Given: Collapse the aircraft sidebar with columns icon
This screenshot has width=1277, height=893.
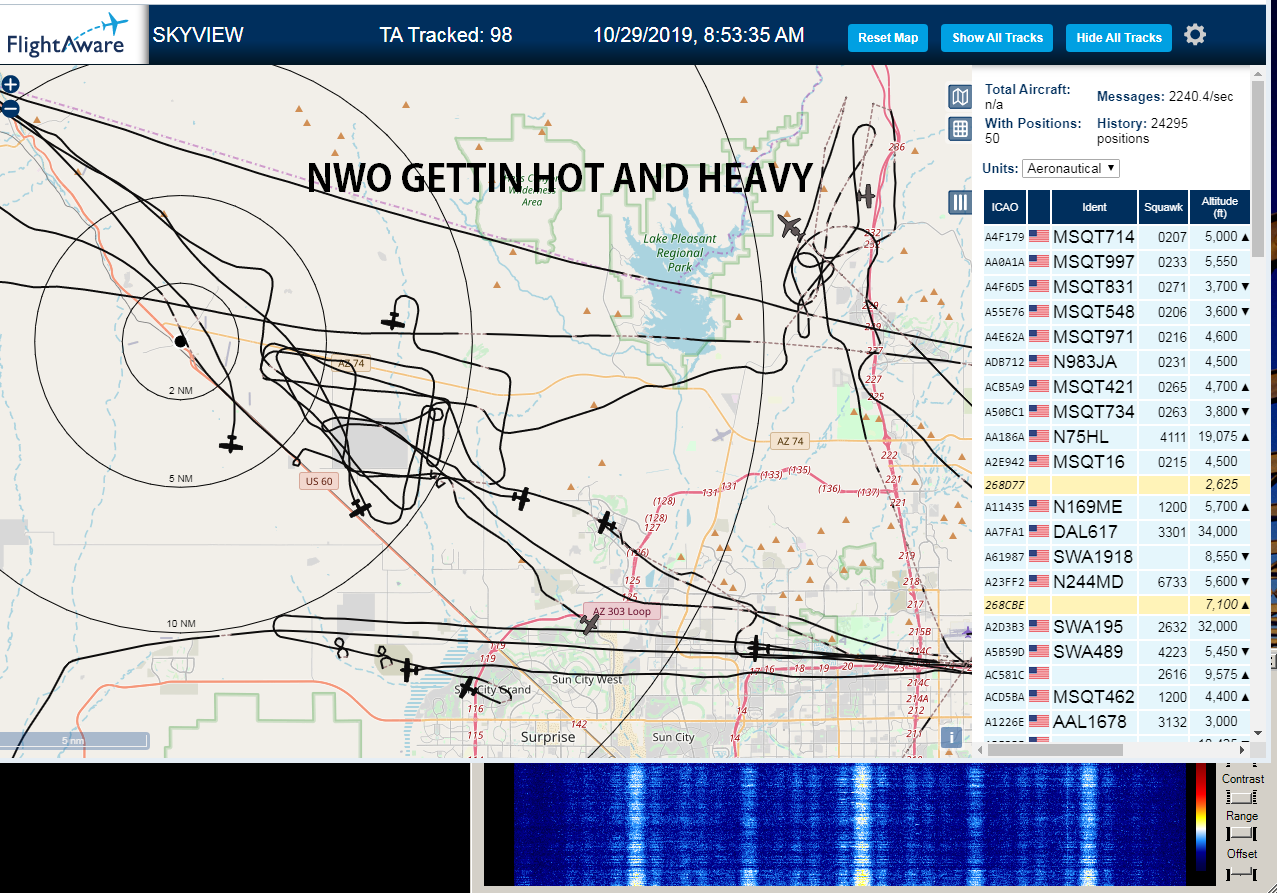Looking at the screenshot, I should pyautogui.click(x=960, y=203).
